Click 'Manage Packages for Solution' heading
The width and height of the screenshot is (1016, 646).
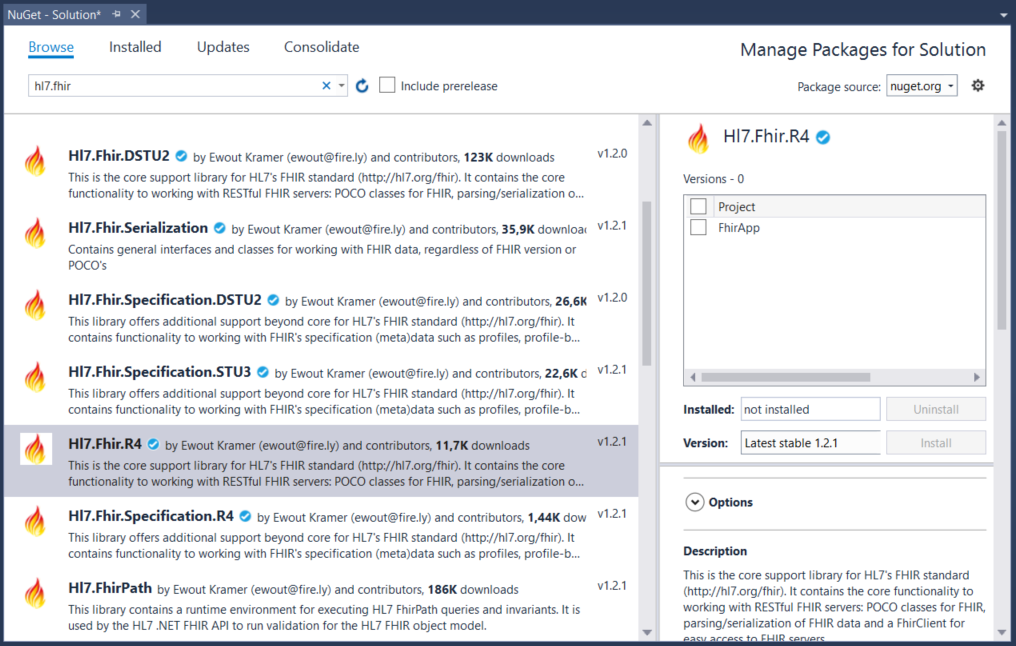click(863, 50)
